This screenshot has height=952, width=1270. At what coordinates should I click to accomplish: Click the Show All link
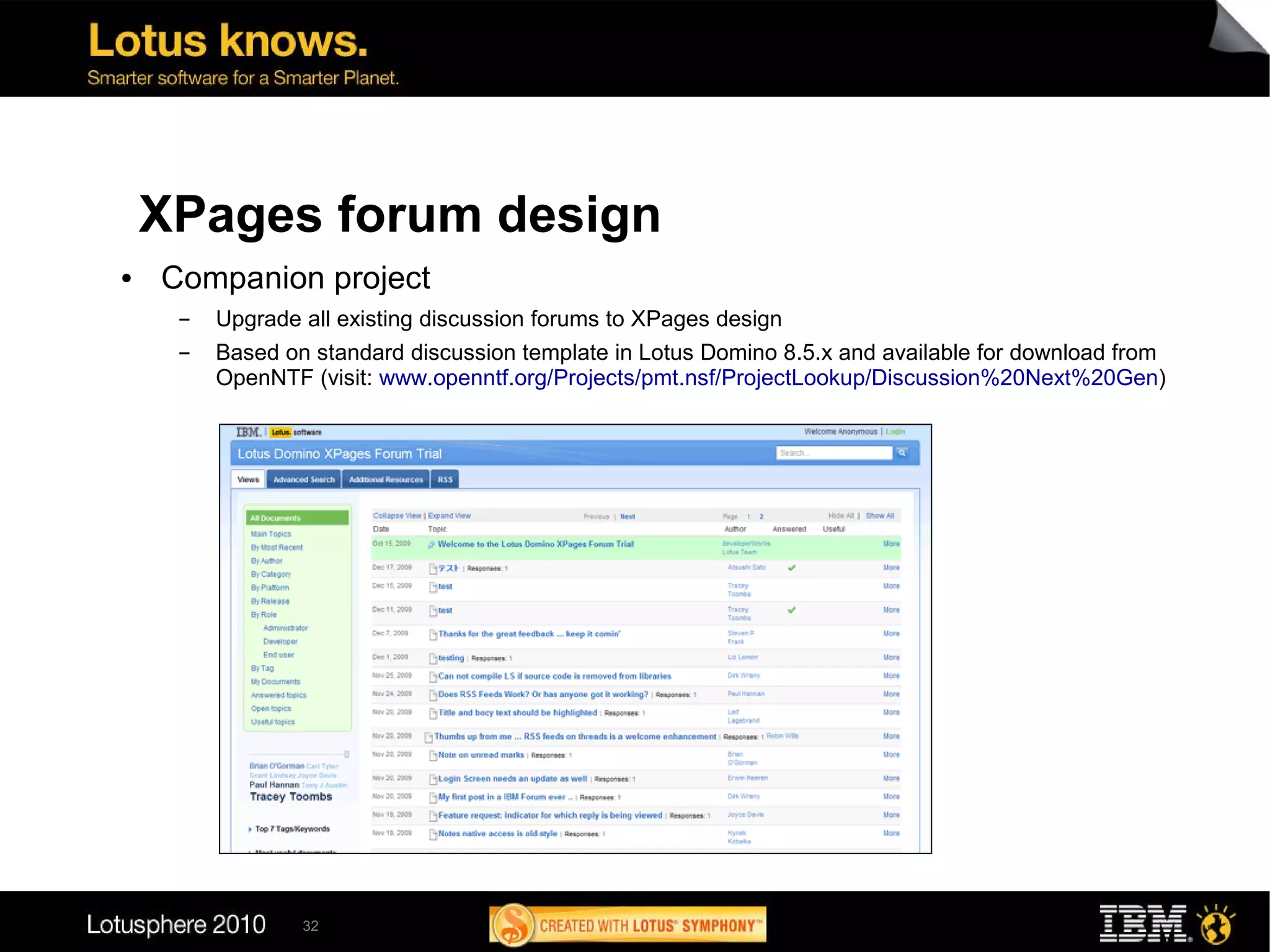pos(880,516)
